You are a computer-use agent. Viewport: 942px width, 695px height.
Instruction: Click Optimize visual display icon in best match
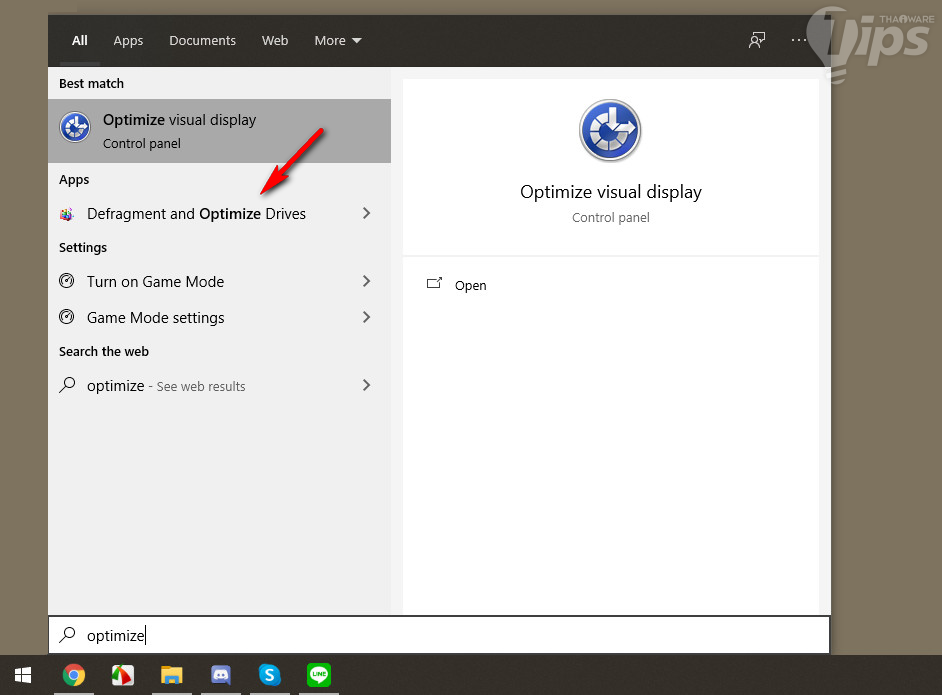pos(75,127)
